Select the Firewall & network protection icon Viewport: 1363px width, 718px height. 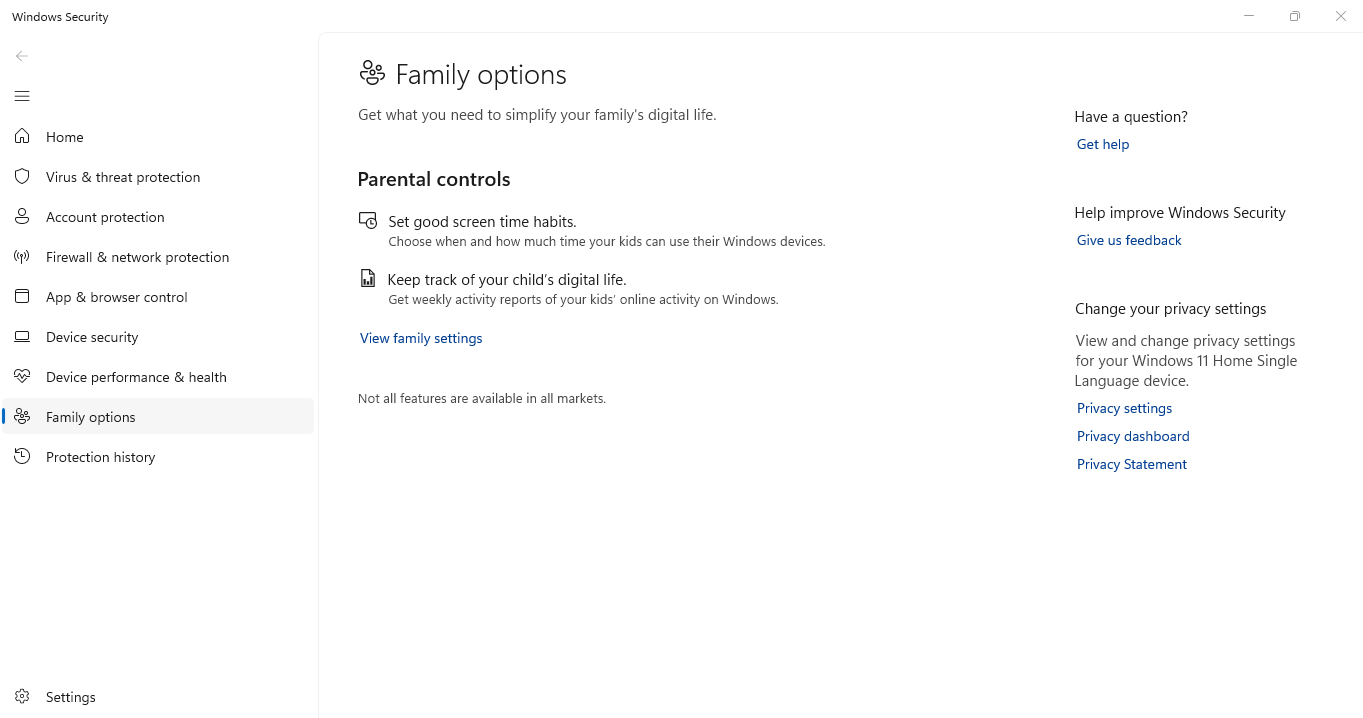[x=22, y=256]
